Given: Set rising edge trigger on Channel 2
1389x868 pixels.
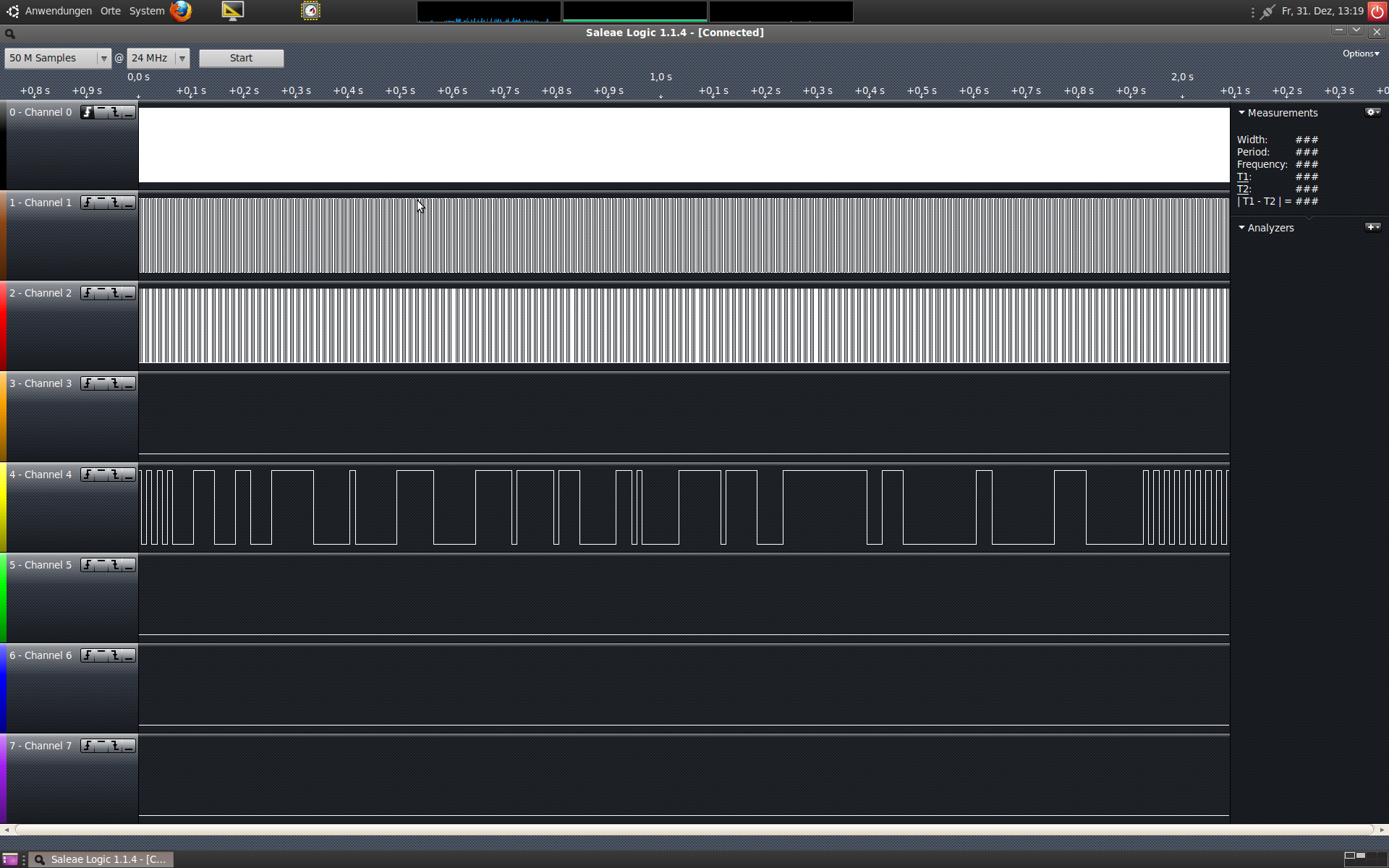Looking at the screenshot, I should tap(88, 293).
